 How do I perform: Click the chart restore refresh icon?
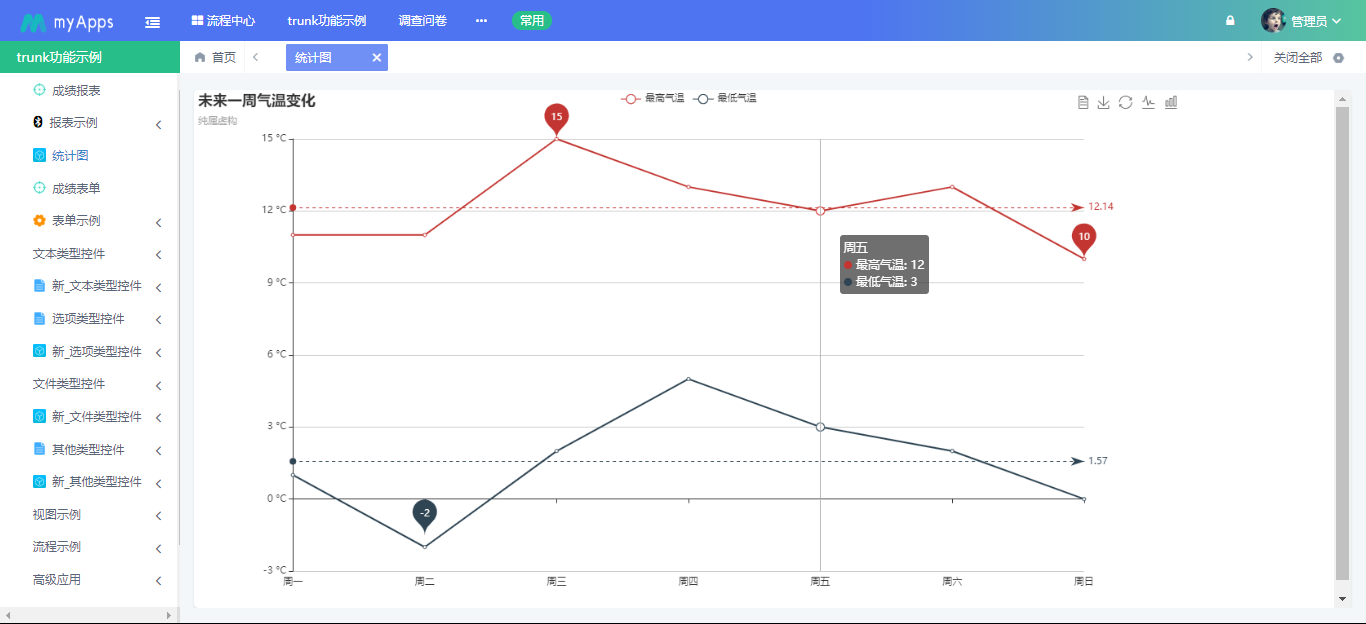(1126, 102)
